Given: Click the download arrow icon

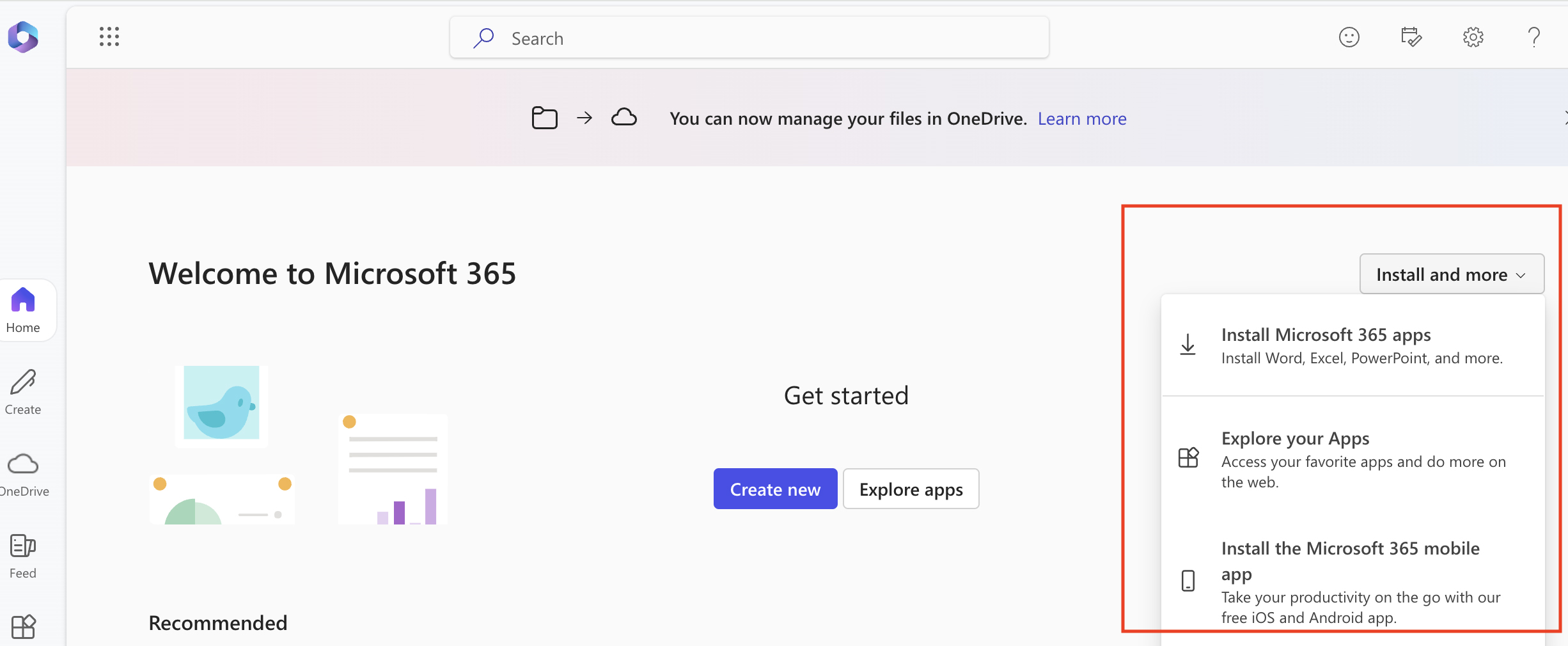Looking at the screenshot, I should click(1188, 345).
